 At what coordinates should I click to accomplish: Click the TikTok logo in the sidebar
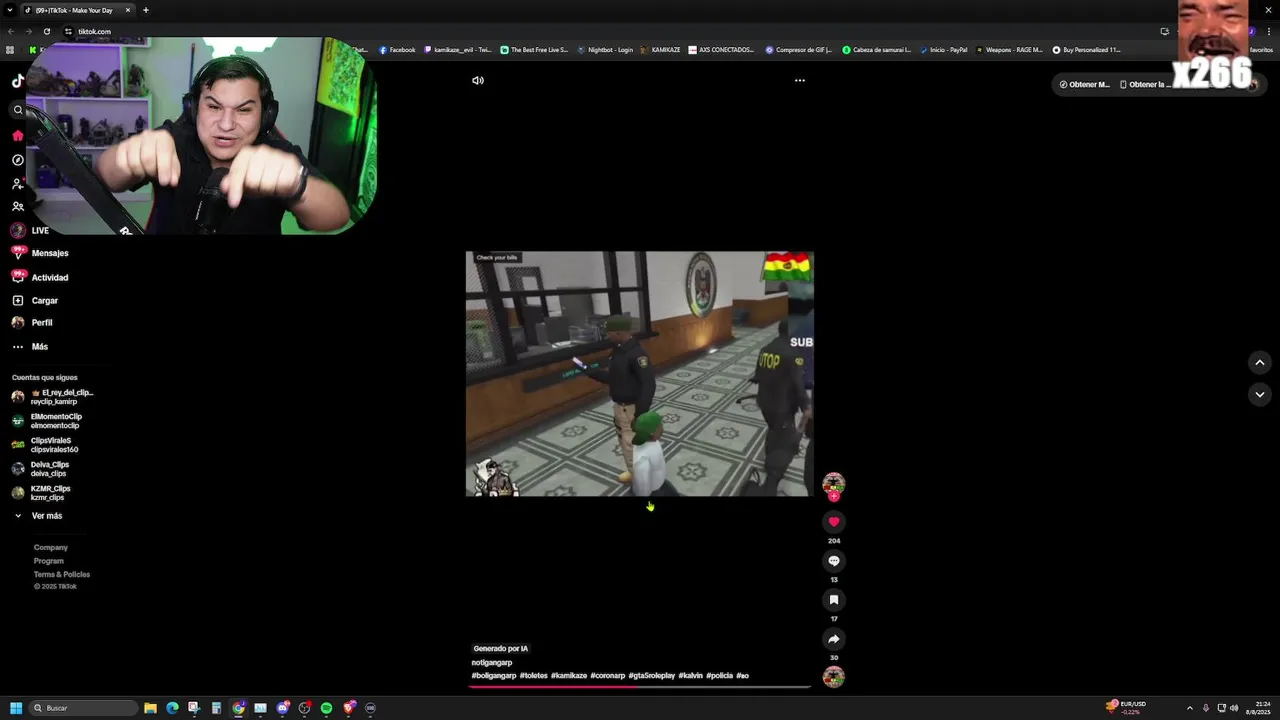click(17, 81)
